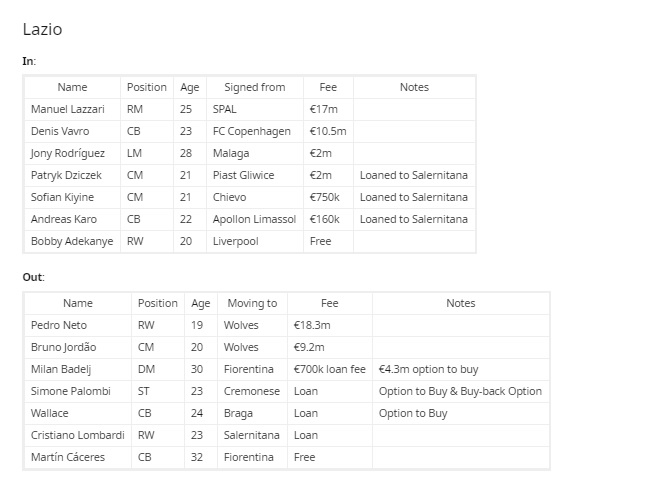
Task: Click the Option to Buy & Buy-back Option note
Action: click(461, 391)
